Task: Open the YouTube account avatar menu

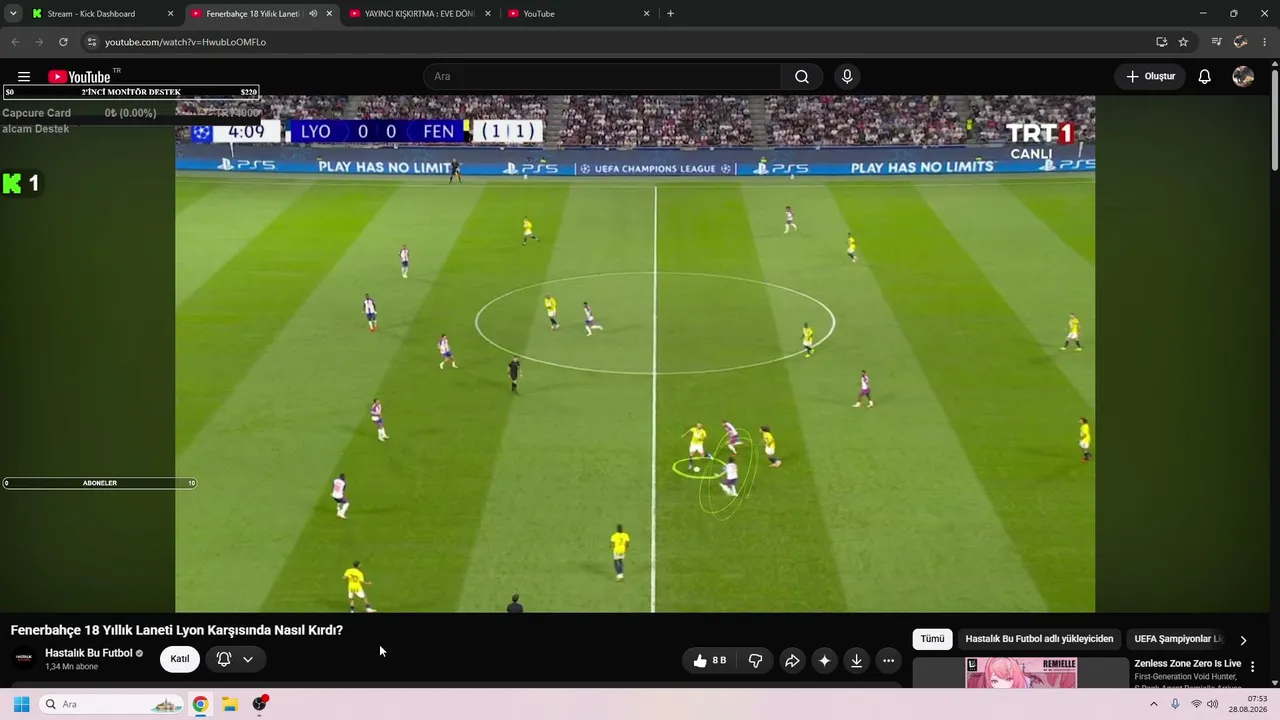Action: tap(1243, 77)
